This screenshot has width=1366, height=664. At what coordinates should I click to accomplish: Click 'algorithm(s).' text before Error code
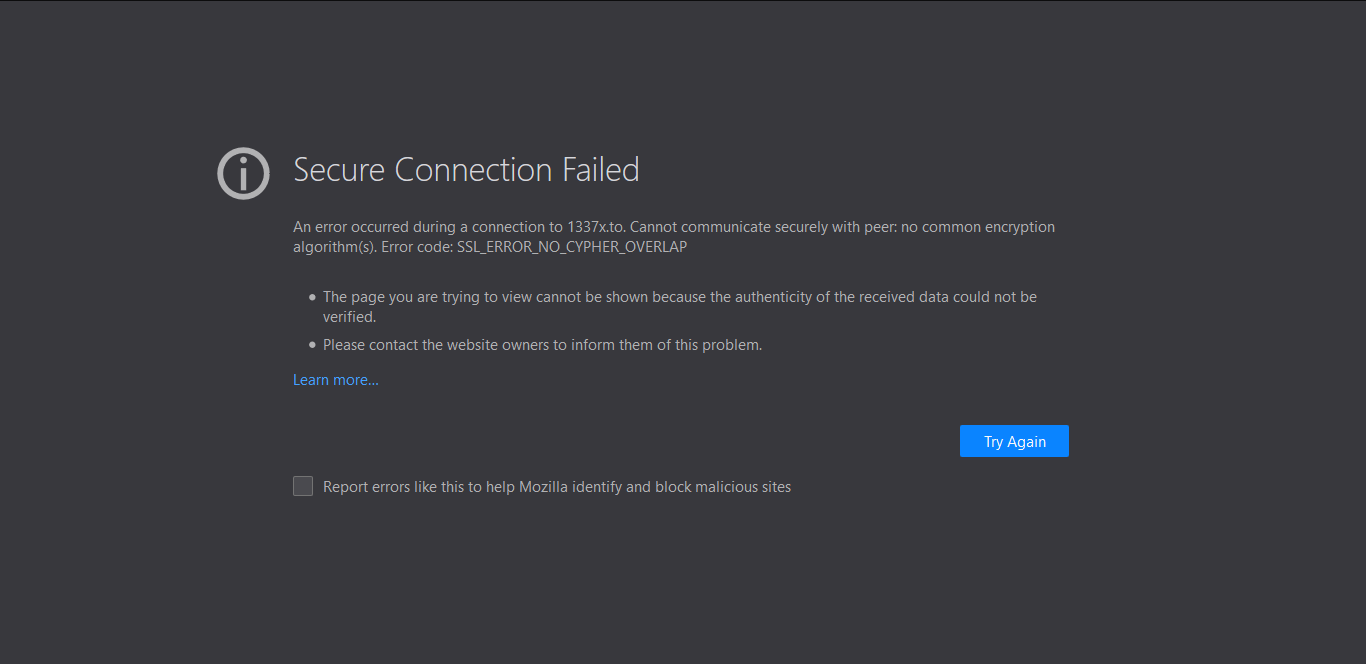point(335,247)
